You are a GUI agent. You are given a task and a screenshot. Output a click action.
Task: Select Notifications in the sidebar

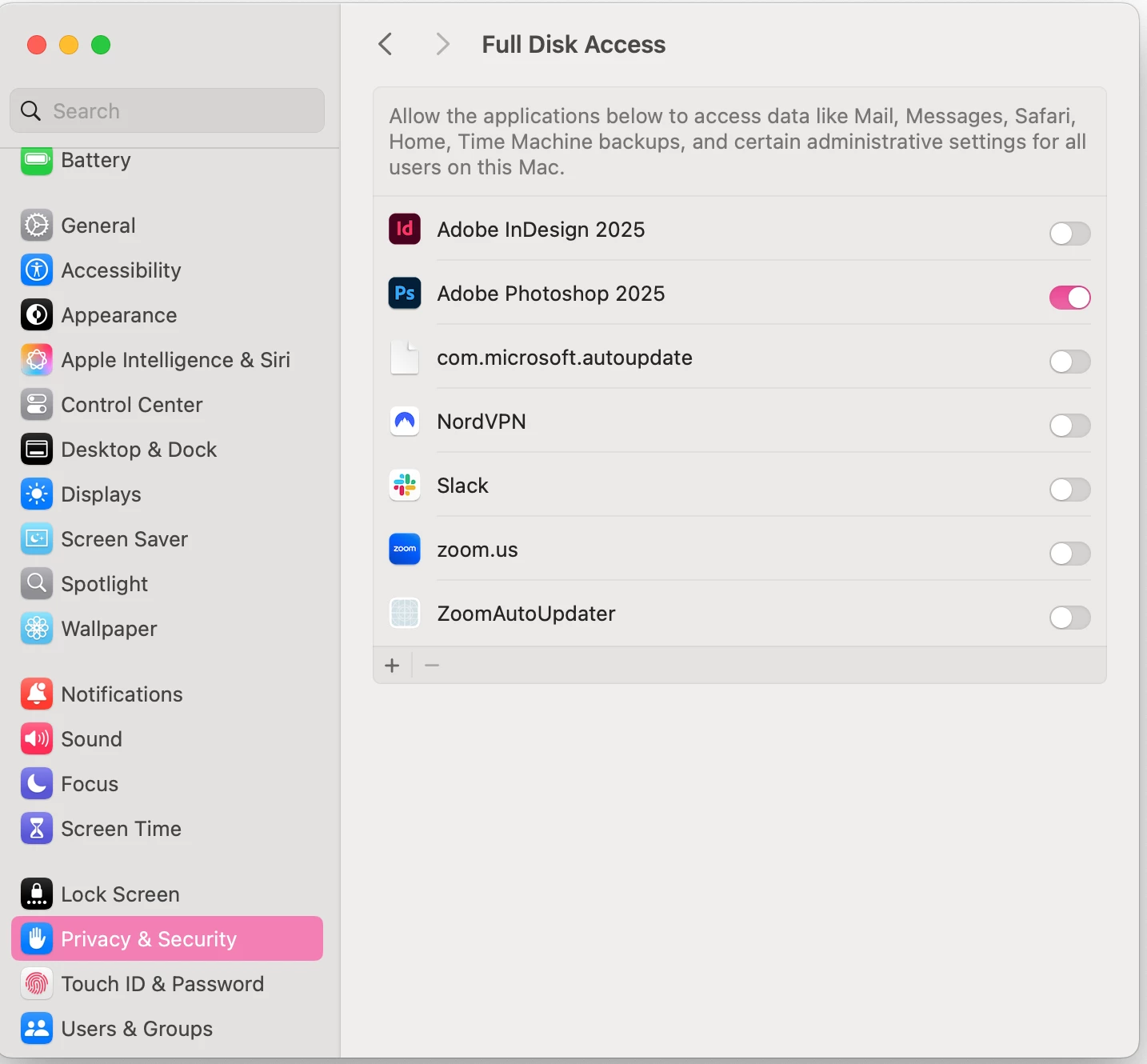tap(122, 694)
